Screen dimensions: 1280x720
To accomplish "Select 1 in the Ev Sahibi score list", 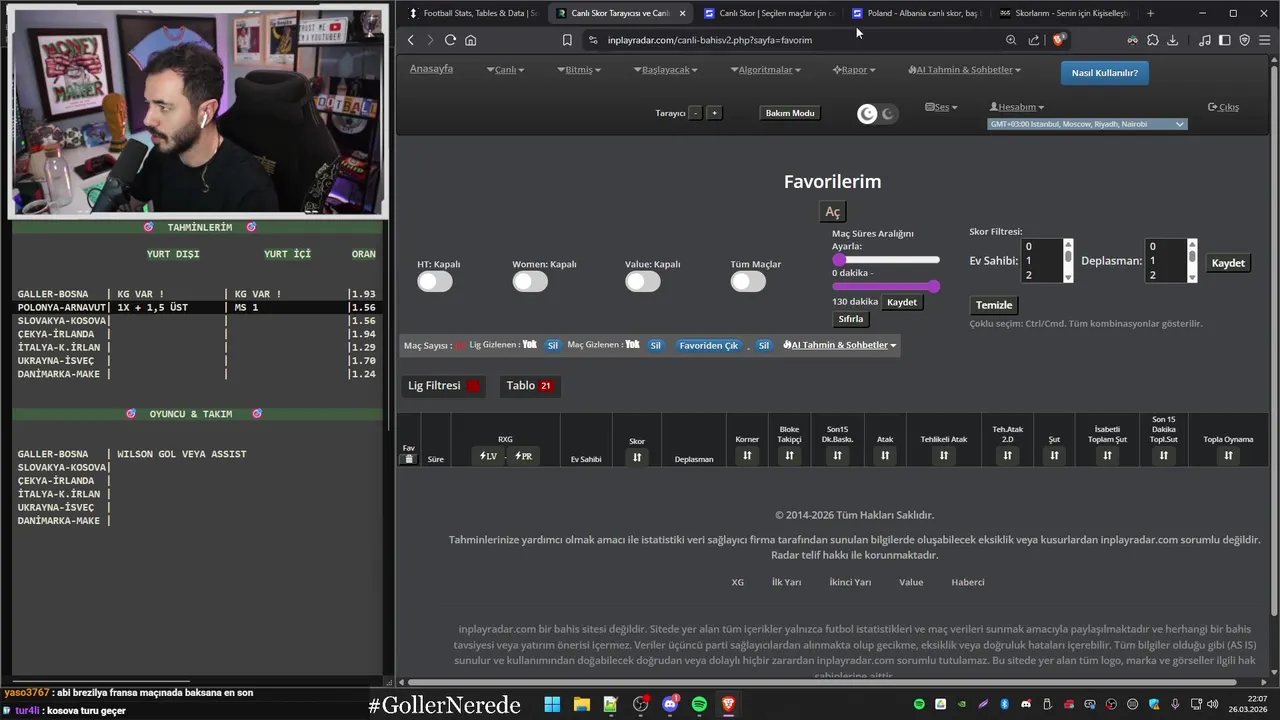I will 1041,260.
